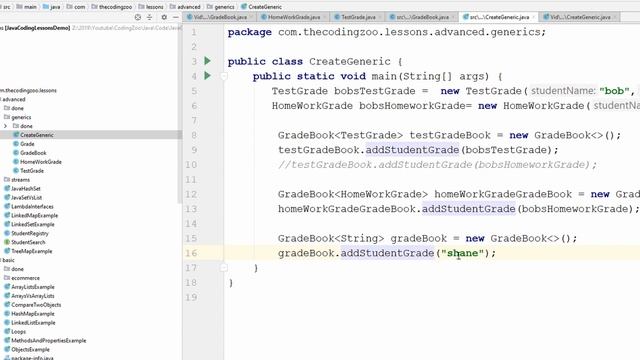The image size is (640, 360).
Task: Click the generics folder icon in the tree
Action: click(7, 117)
